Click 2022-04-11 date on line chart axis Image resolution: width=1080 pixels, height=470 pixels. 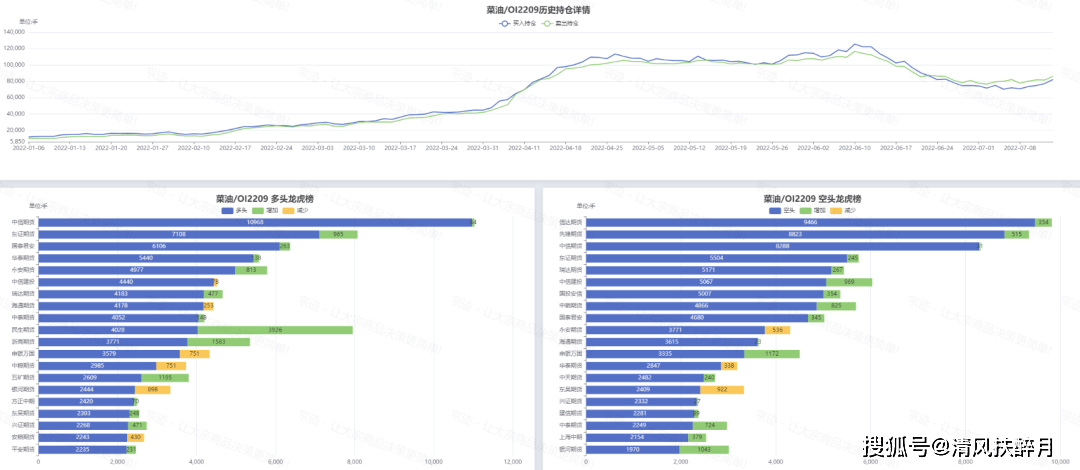point(524,147)
